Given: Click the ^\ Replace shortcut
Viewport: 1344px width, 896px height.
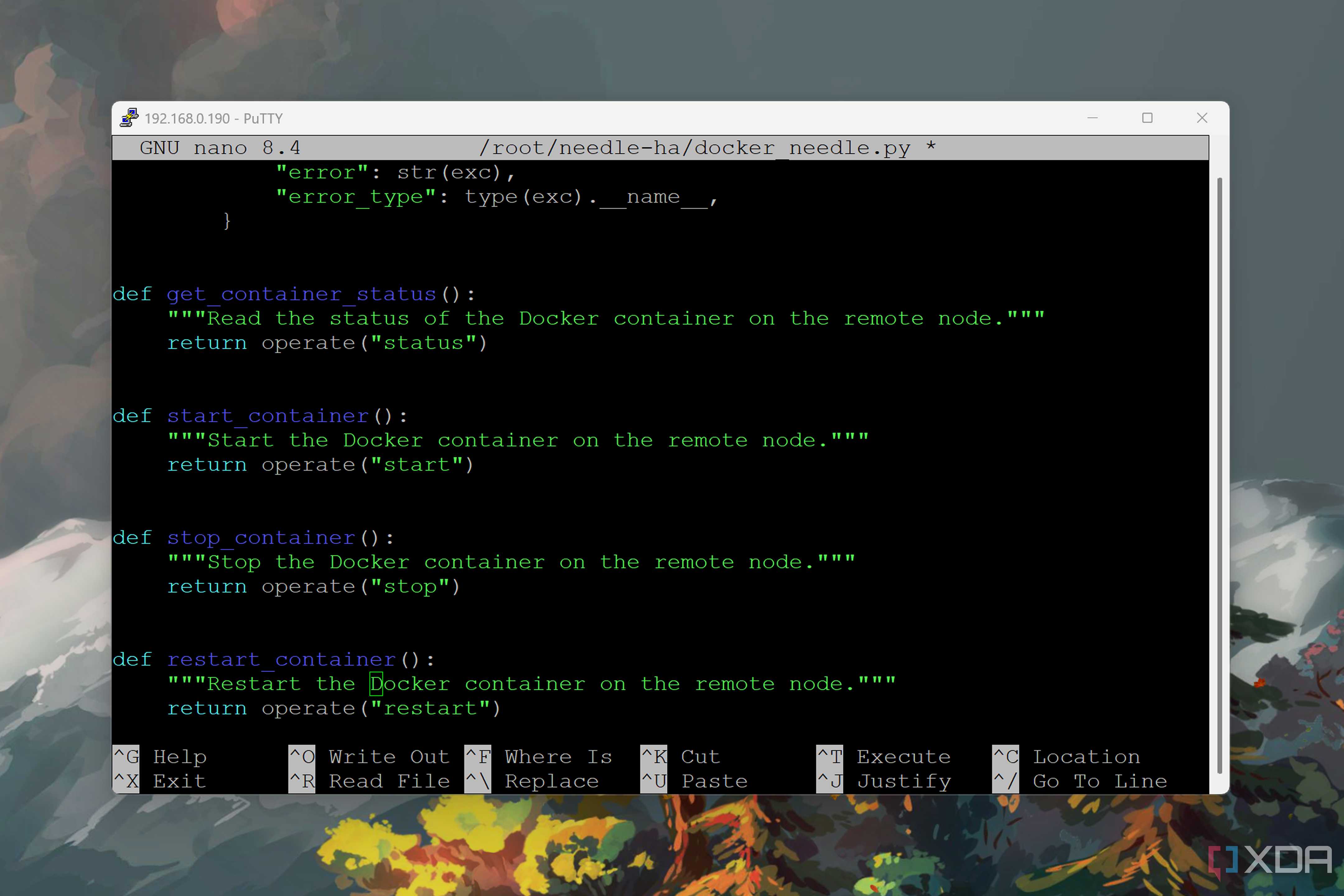Looking at the screenshot, I should 532,781.
